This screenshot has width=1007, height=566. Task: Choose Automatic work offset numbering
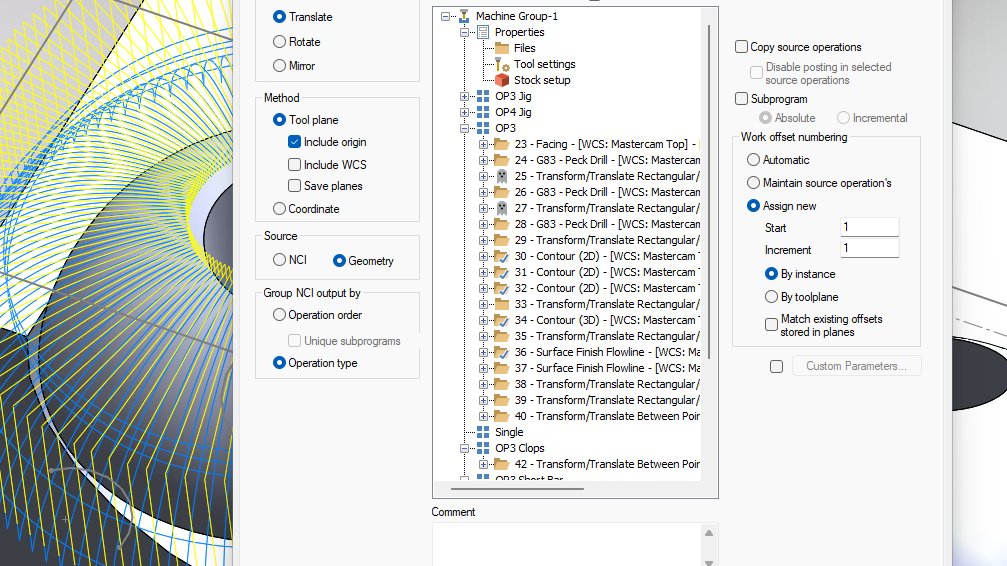(753, 160)
